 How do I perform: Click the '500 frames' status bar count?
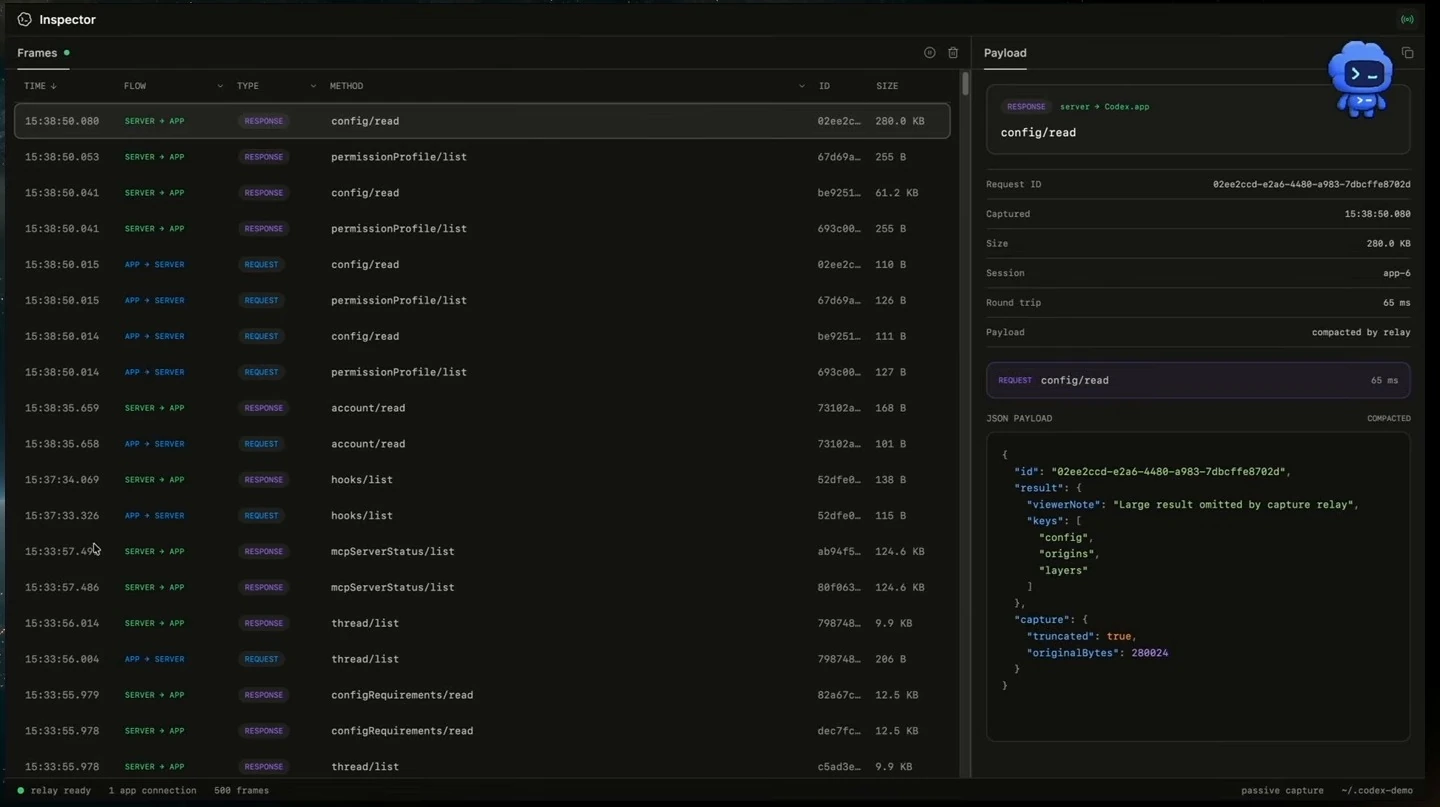(241, 790)
